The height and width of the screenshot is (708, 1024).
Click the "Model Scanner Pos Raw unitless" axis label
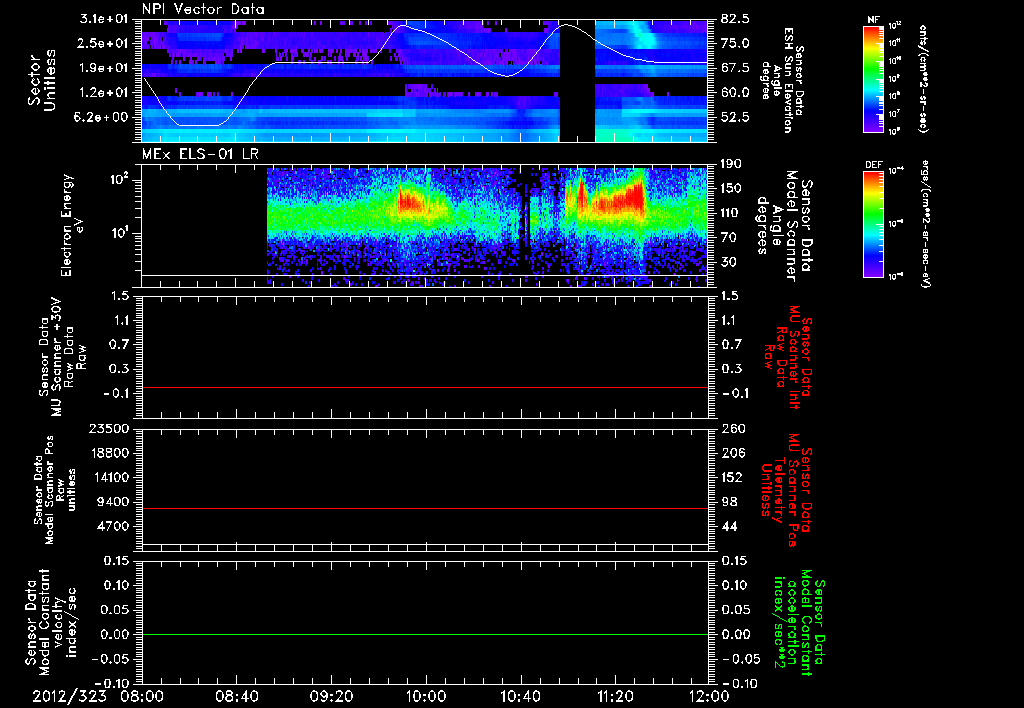click(x=55, y=490)
